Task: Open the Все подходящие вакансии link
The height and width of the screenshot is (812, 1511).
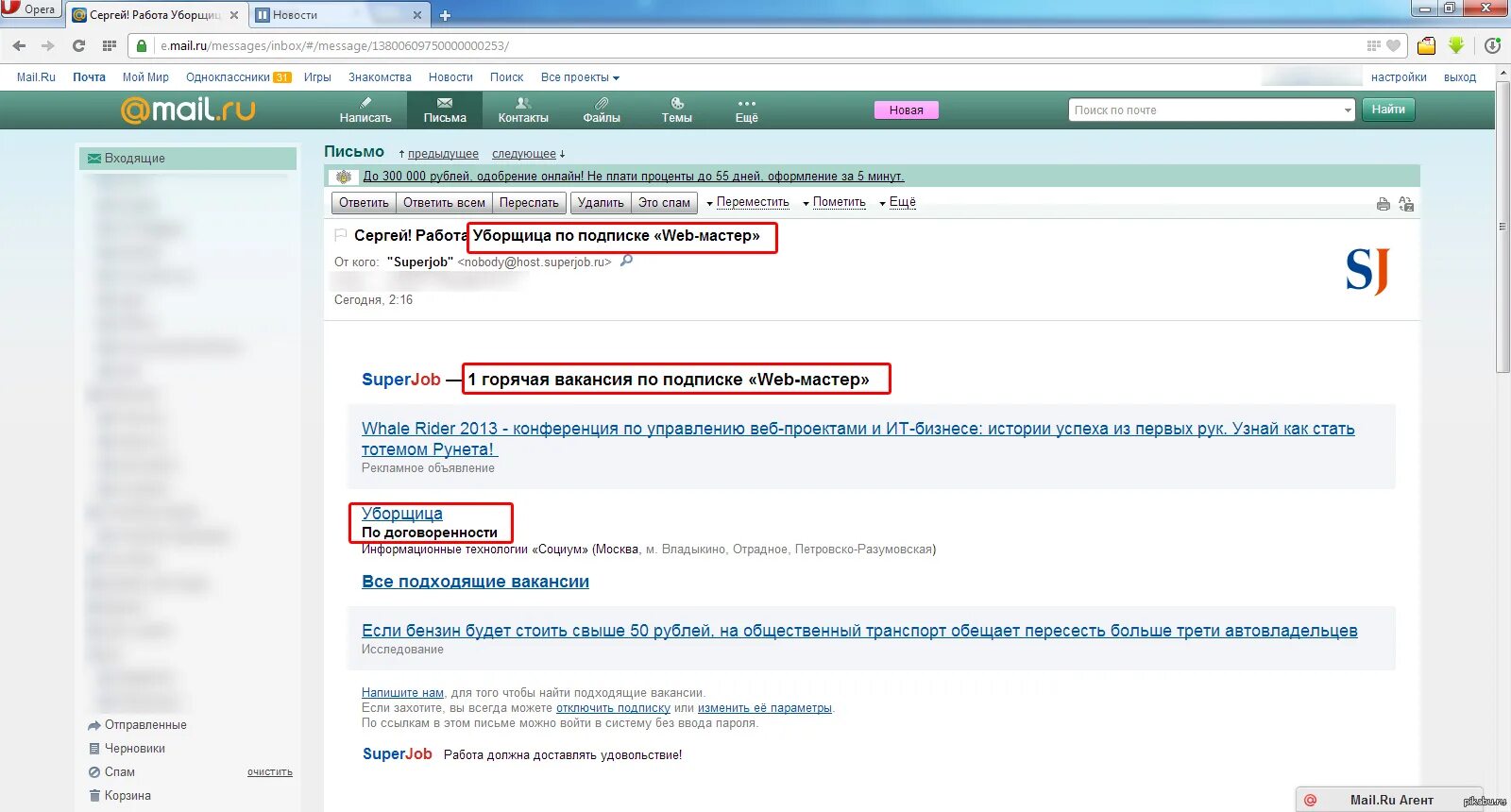Action: pyautogui.click(x=475, y=582)
